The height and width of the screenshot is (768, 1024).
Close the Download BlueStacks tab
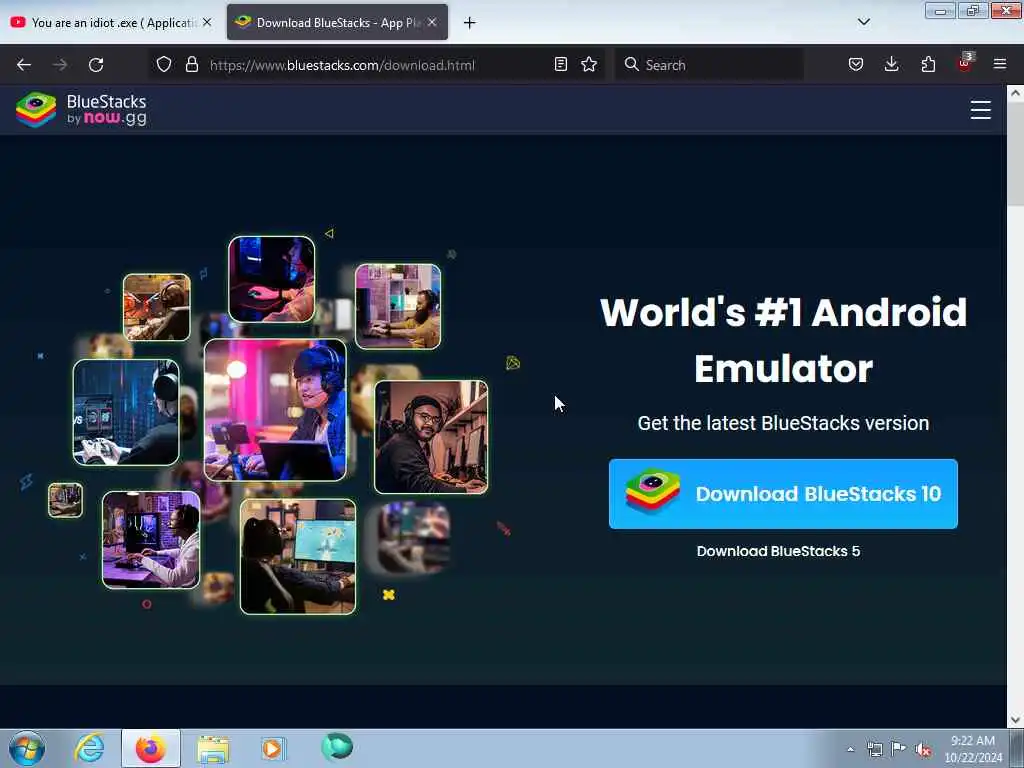432,22
